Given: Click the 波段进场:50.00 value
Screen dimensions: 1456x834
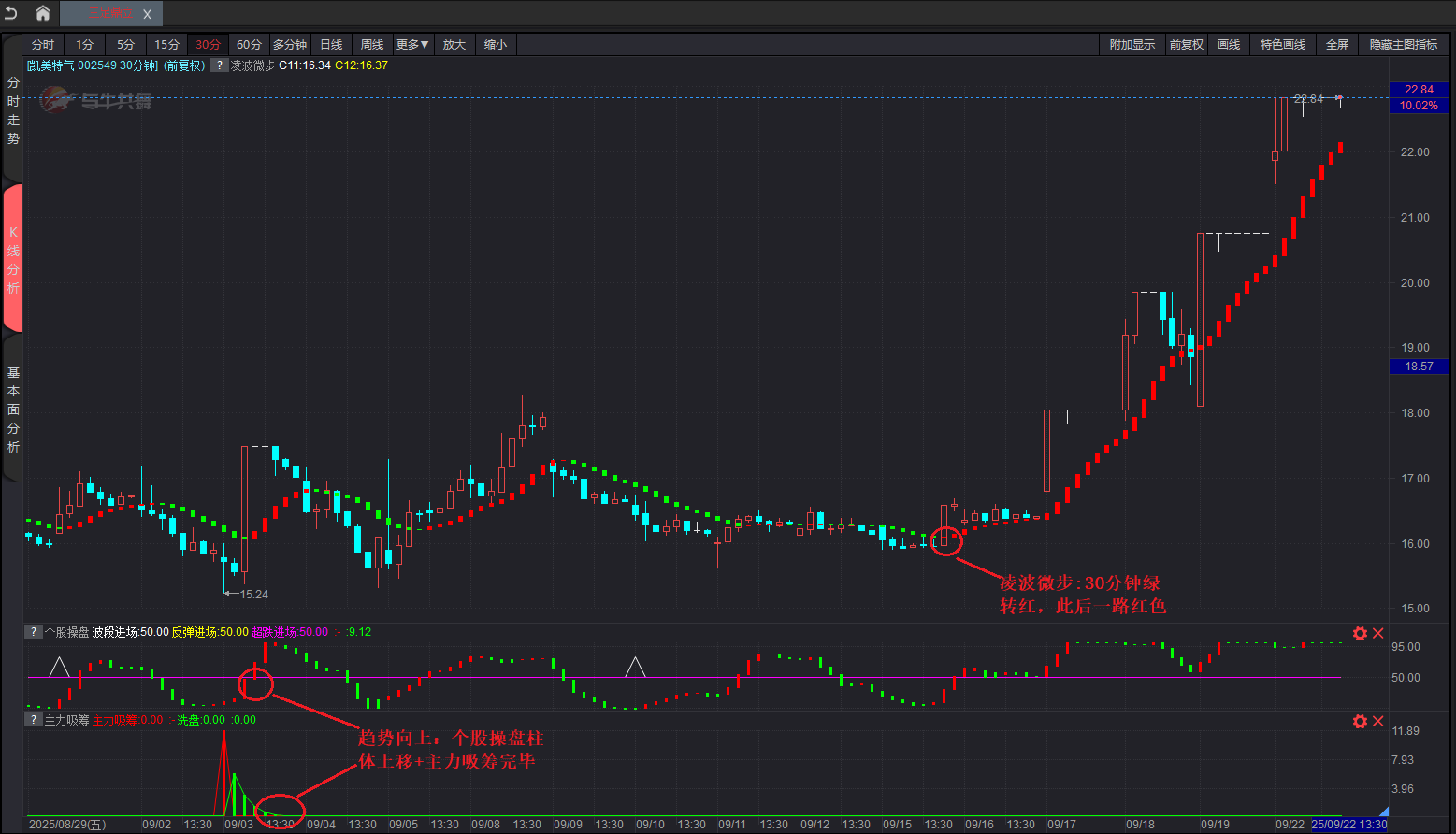Looking at the screenshot, I should click(x=130, y=632).
